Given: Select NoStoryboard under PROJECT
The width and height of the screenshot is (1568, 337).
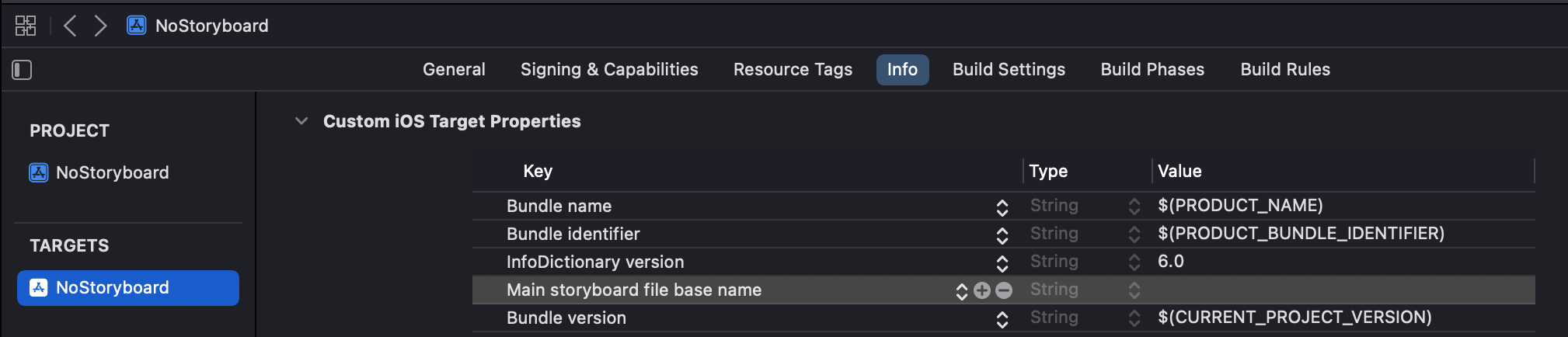Looking at the screenshot, I should 99,172.
